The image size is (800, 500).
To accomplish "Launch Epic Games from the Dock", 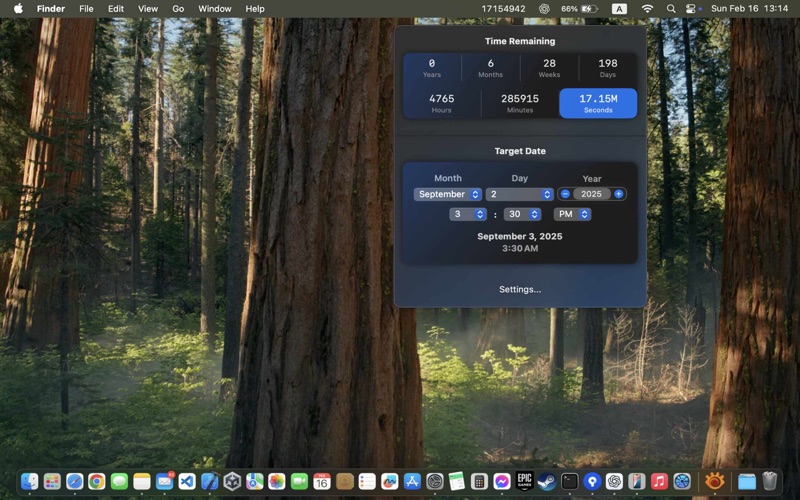I will click(524, 481).
